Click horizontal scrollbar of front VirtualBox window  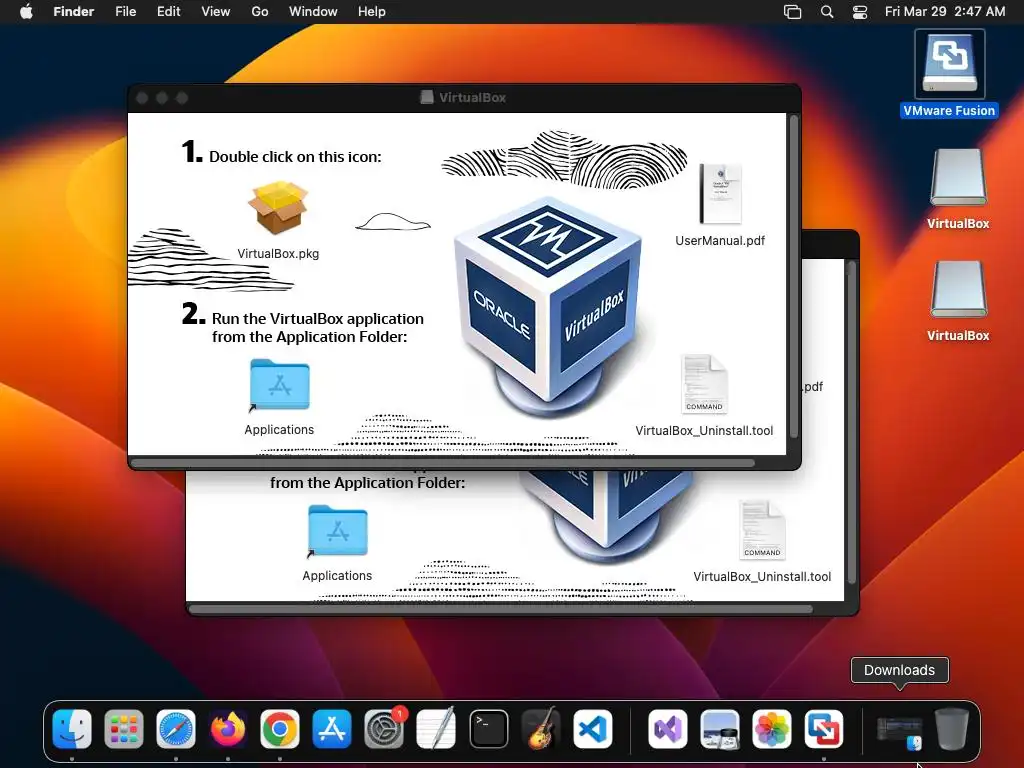tap(443, 463)
